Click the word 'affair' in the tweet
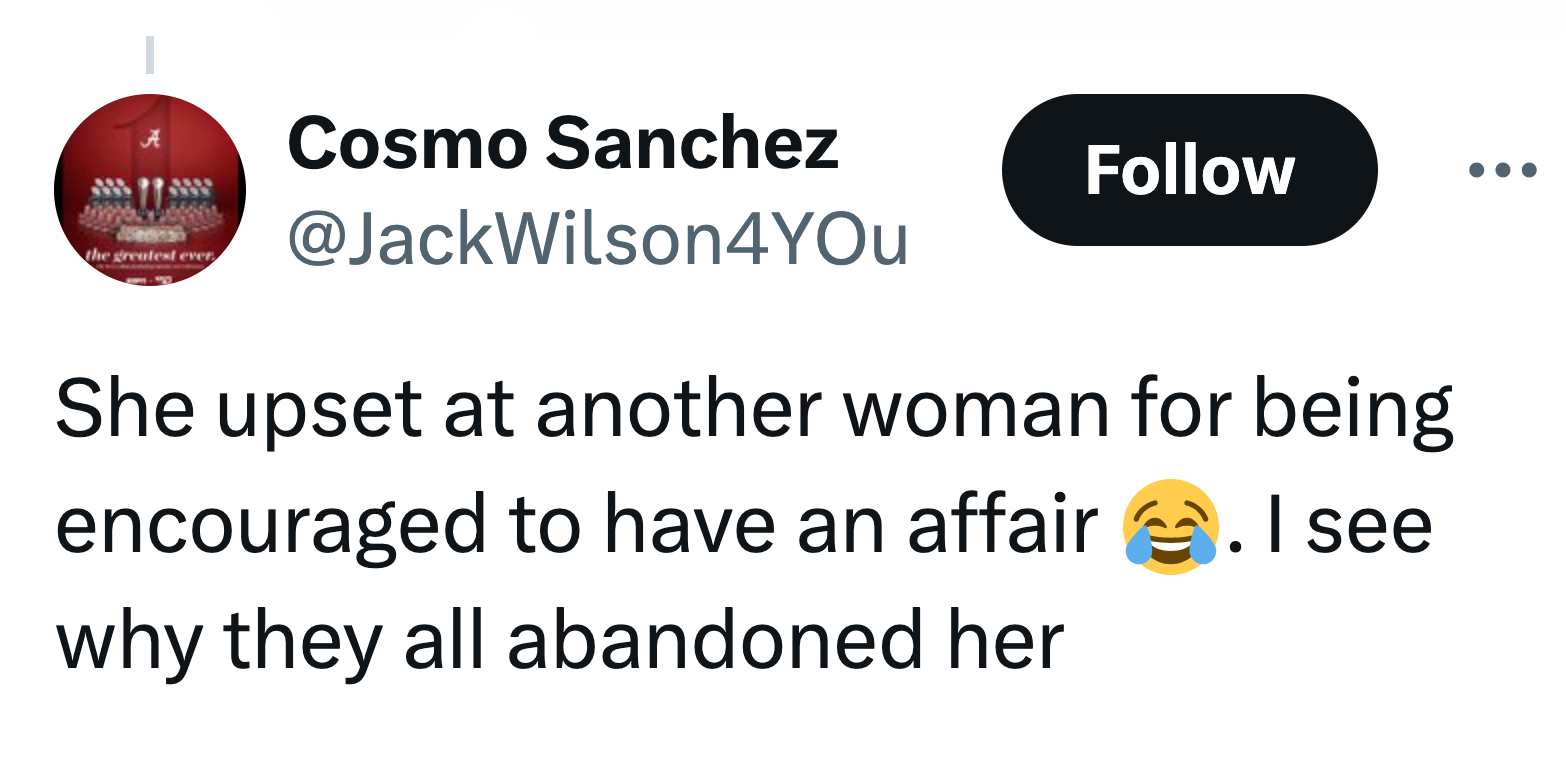This screenshot has width=1566, height=768. (x=1004, y=524)
